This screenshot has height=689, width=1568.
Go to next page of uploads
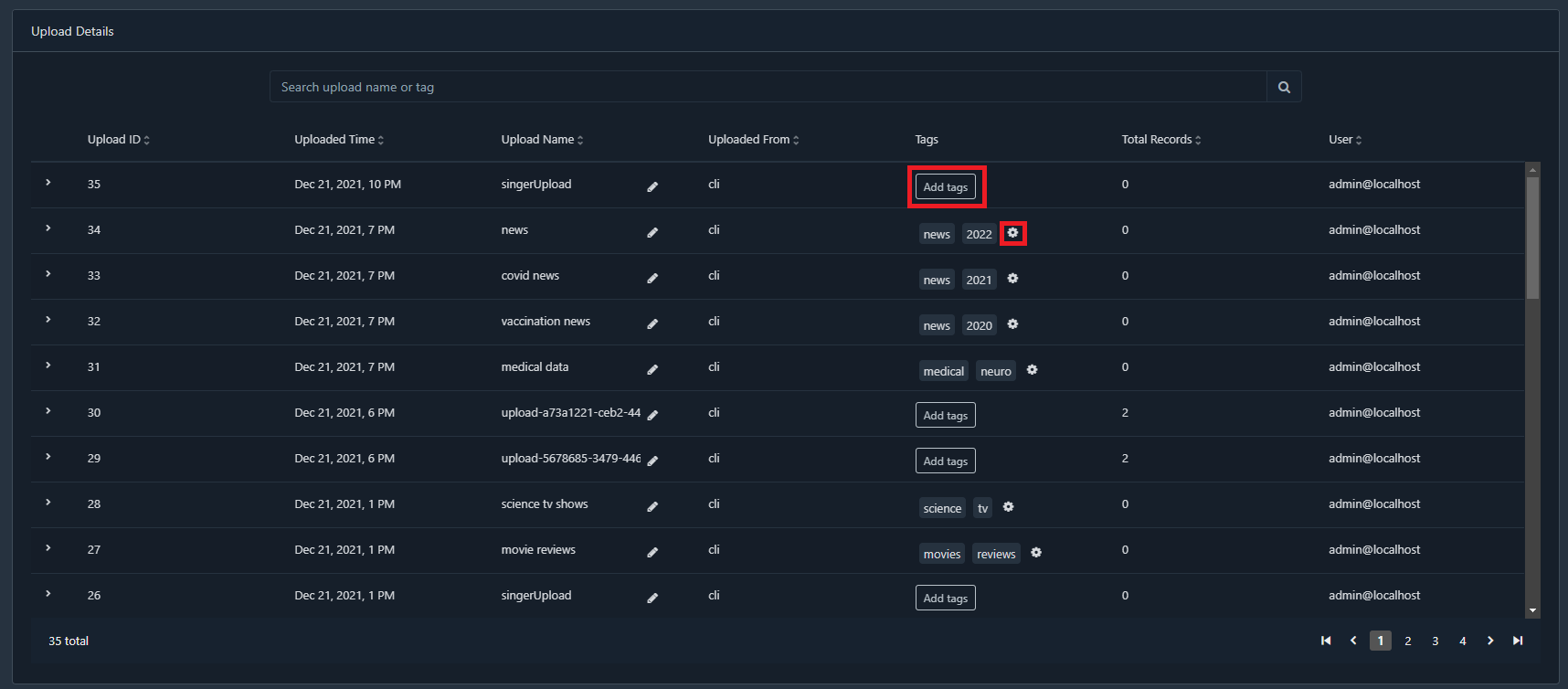coord(1490,641)
